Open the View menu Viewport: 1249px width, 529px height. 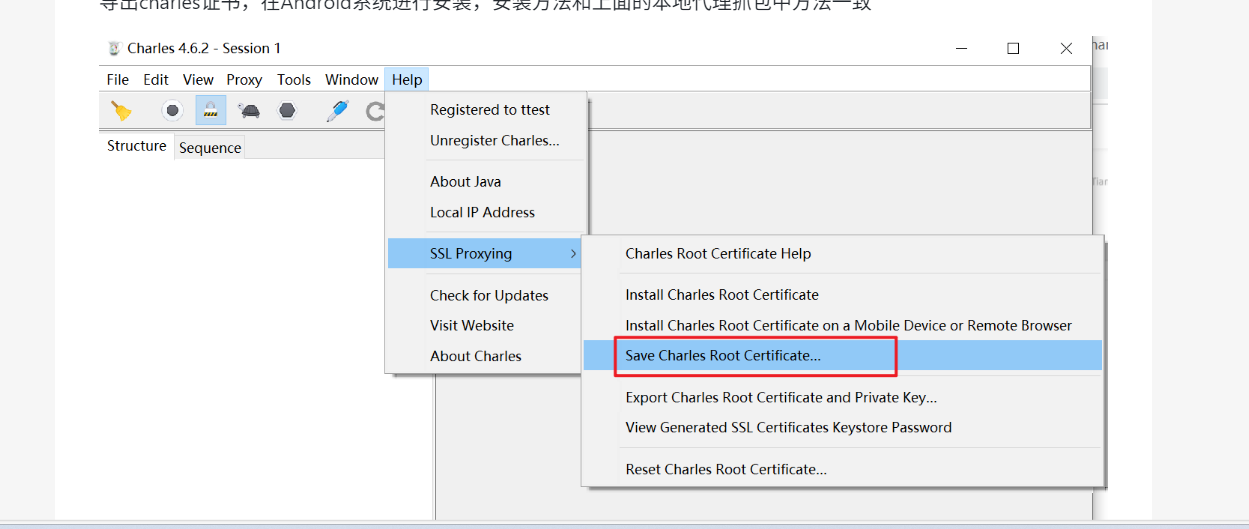coord(198,80)
